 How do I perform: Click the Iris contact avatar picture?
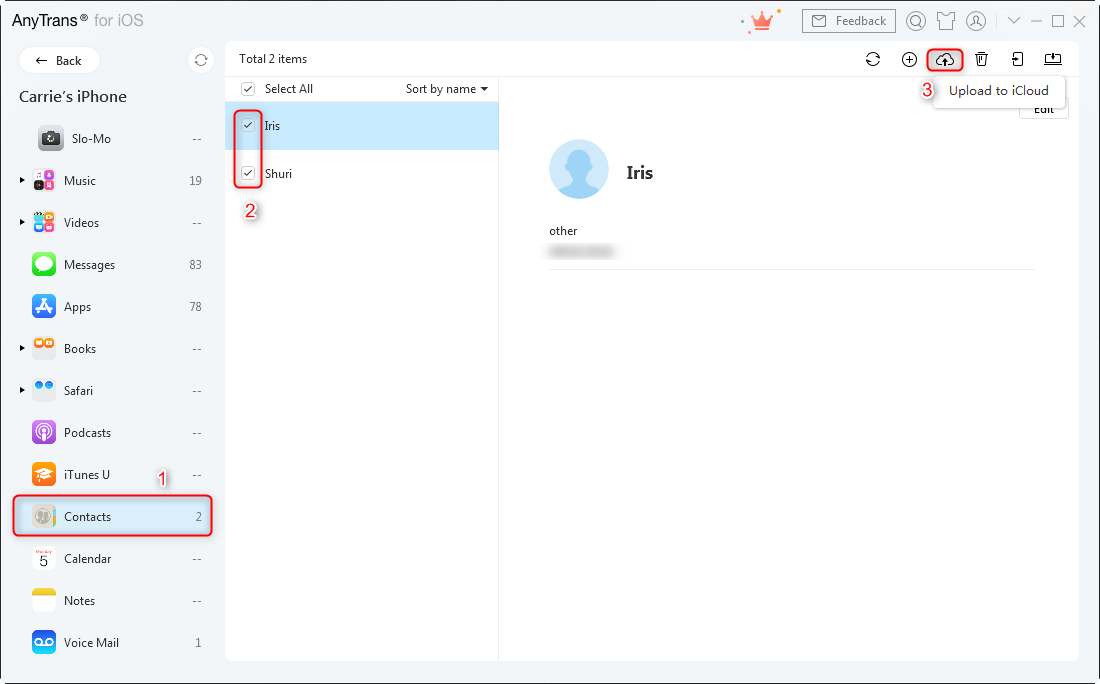point(579,169)
